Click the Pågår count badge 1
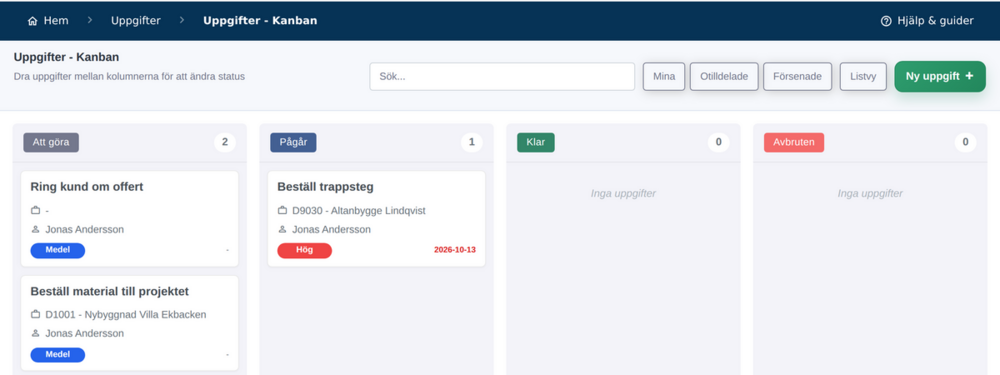The image size is (1000, 375). 471,142
